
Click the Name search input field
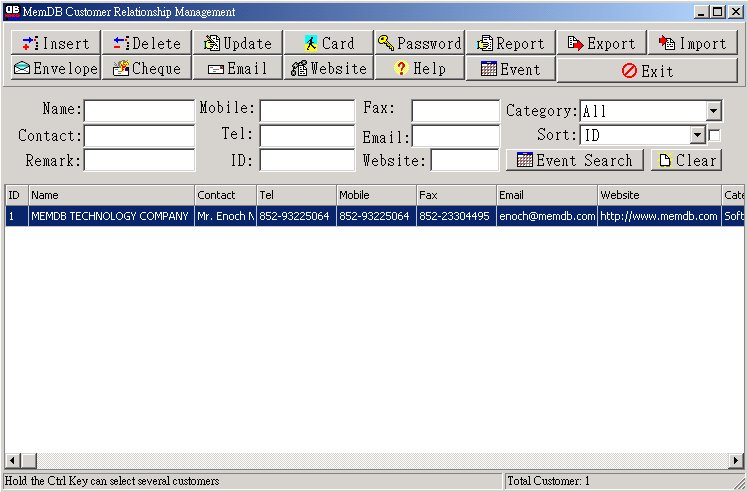[x=139, y=111]
